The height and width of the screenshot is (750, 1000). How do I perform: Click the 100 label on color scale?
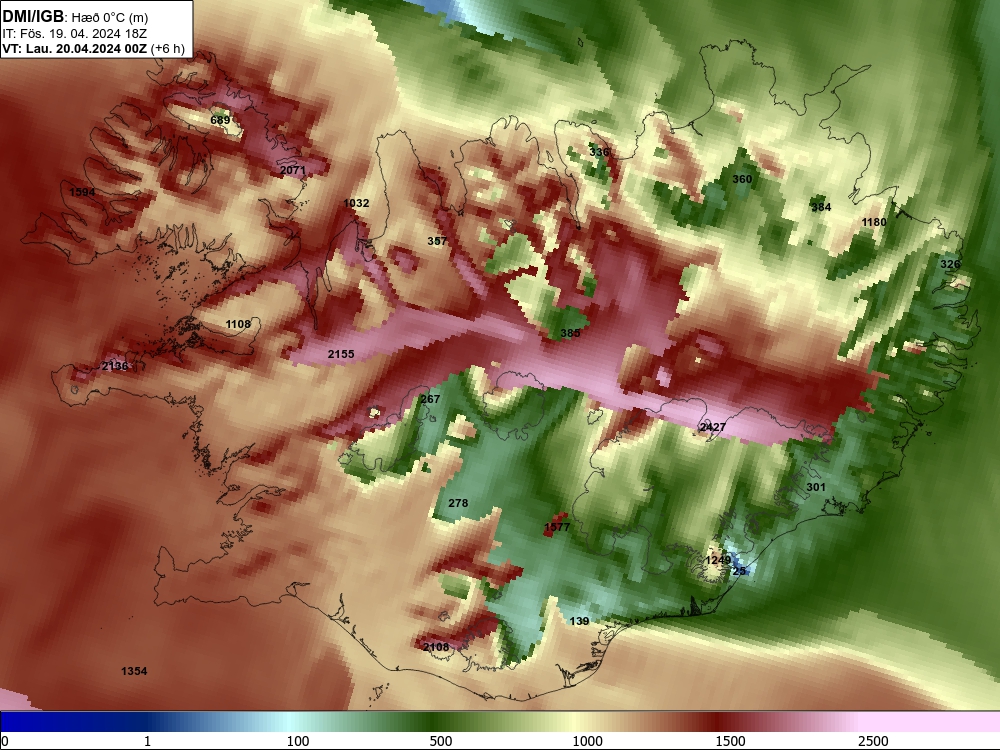(298, 741)
